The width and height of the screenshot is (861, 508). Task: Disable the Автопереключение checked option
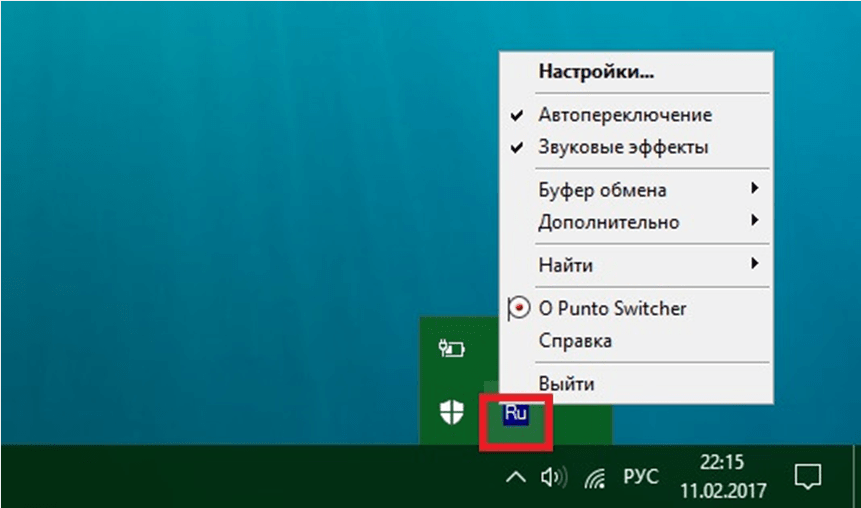[625, 114]
